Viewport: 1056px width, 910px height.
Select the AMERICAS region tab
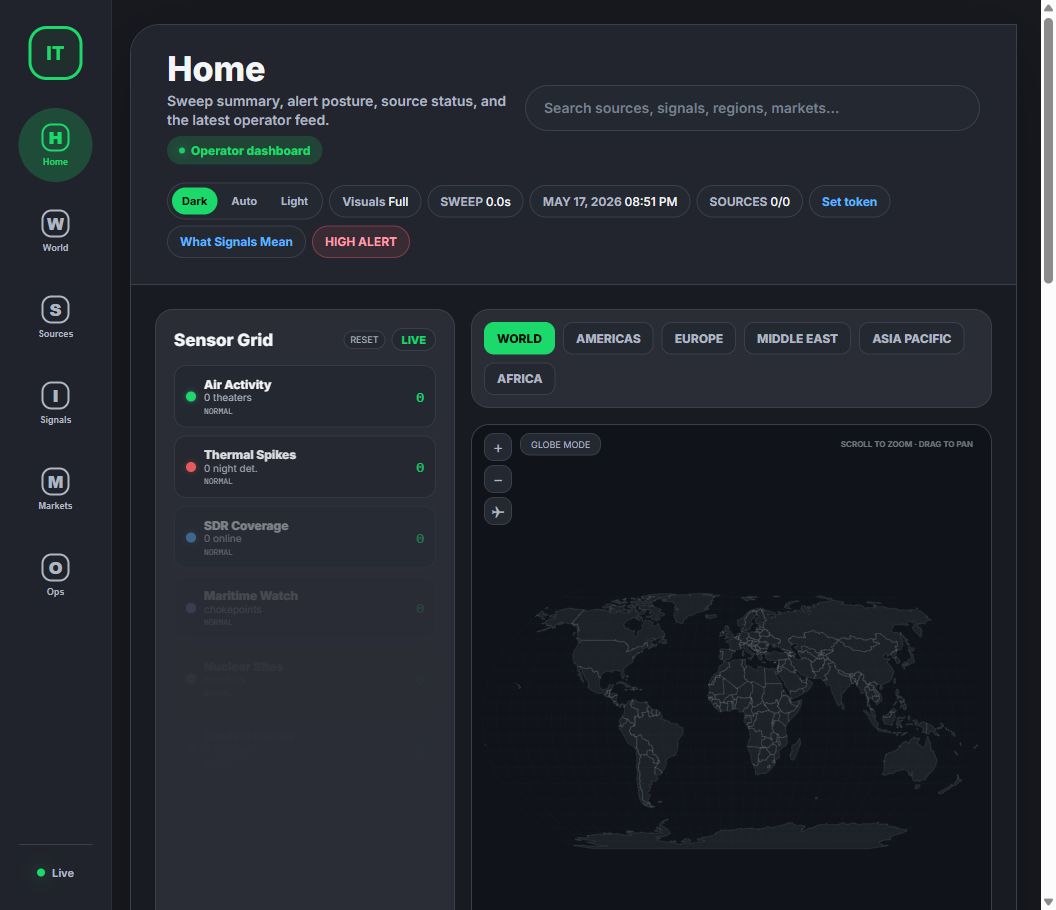point(608,339)
